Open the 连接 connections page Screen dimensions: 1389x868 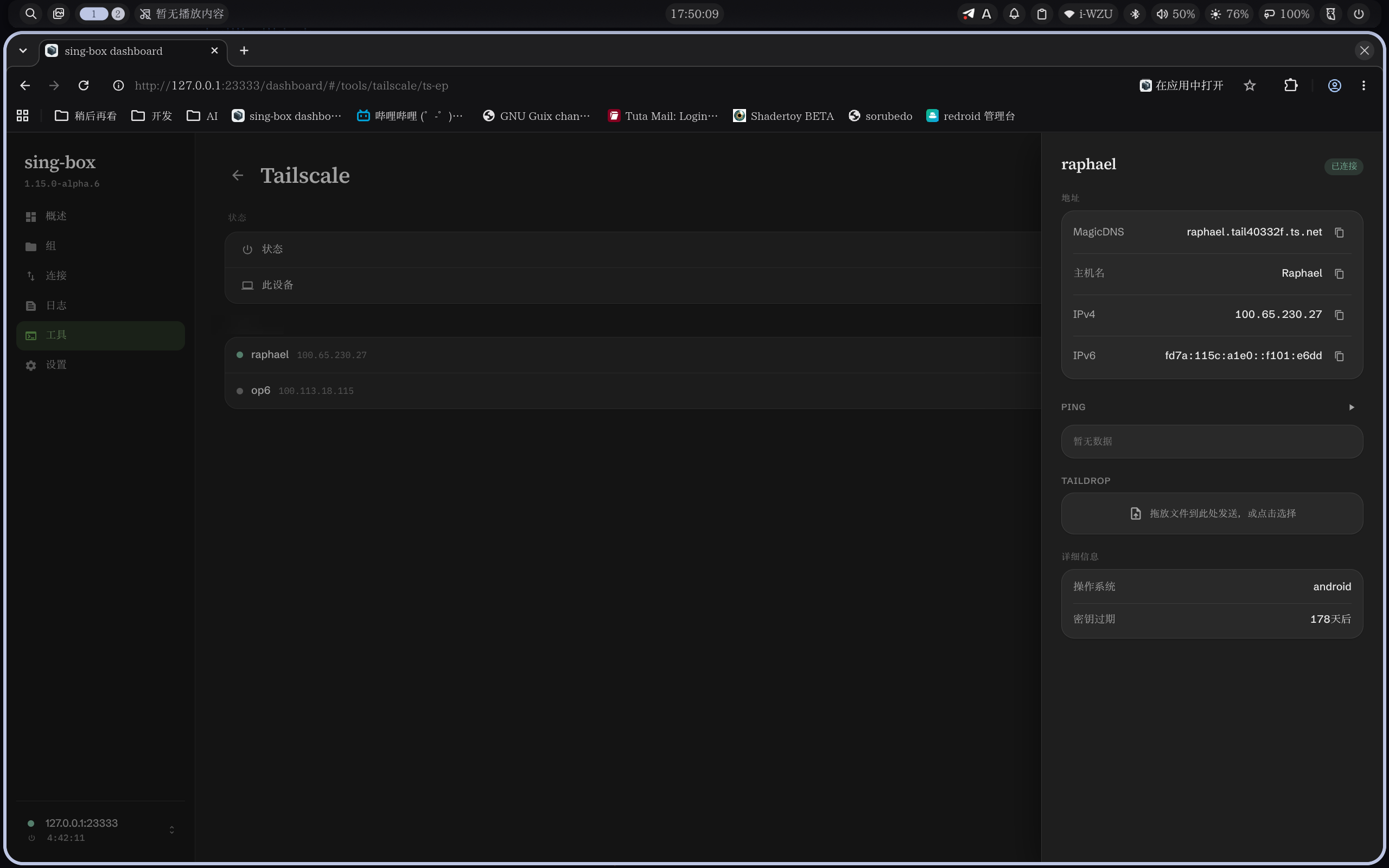click(100, 276)
